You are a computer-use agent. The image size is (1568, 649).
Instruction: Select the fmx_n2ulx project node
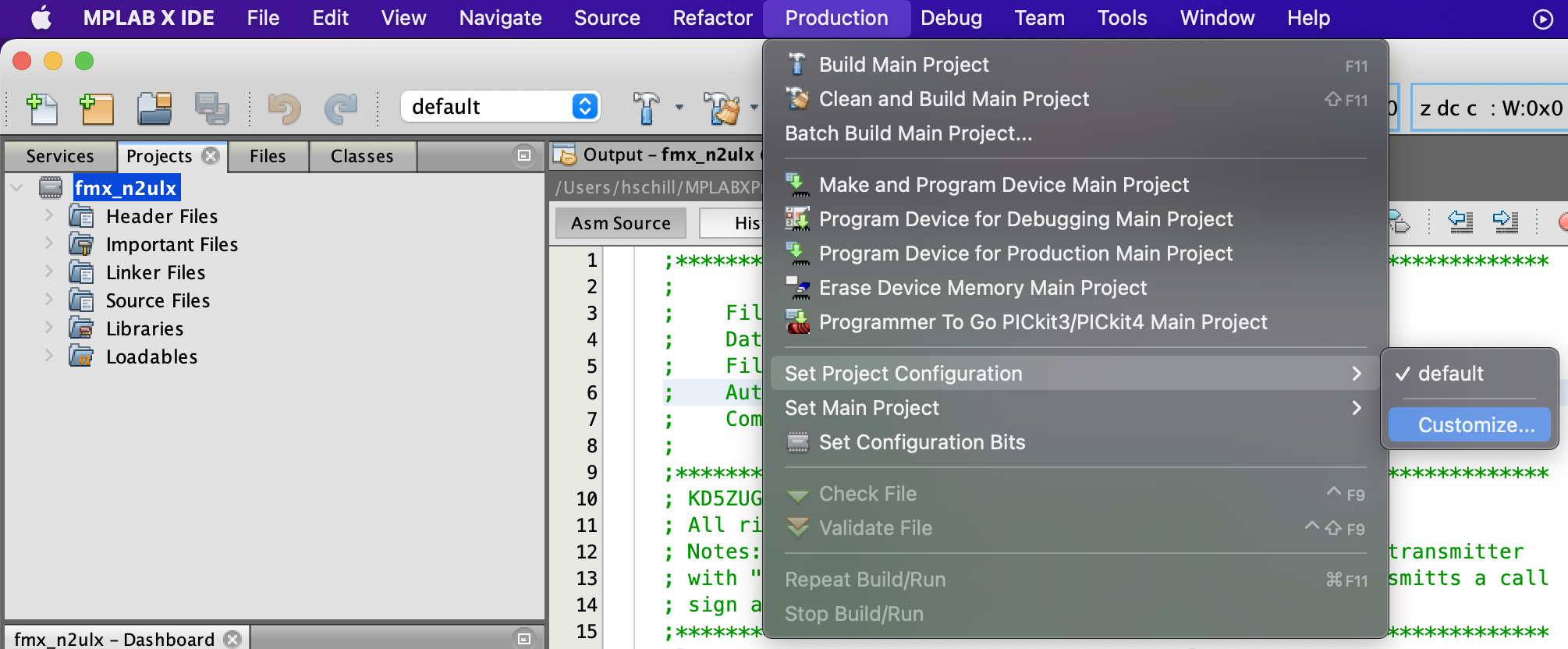(x=126, y=188)
